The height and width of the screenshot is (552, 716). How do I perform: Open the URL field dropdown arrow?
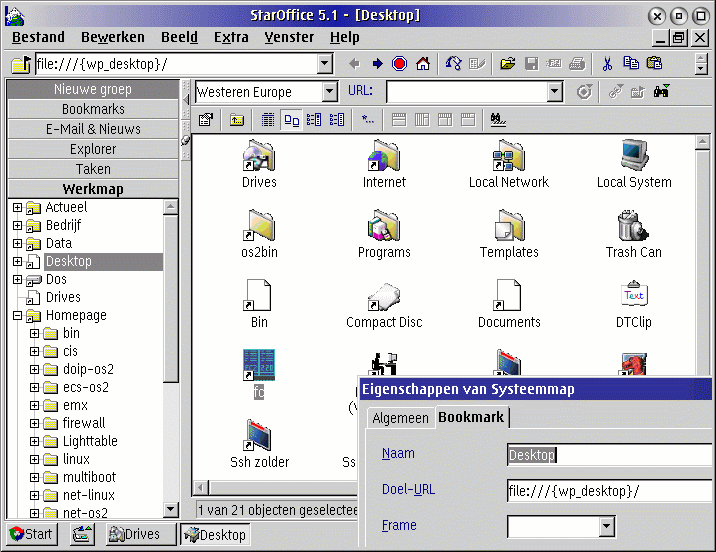tap(554, 92)
